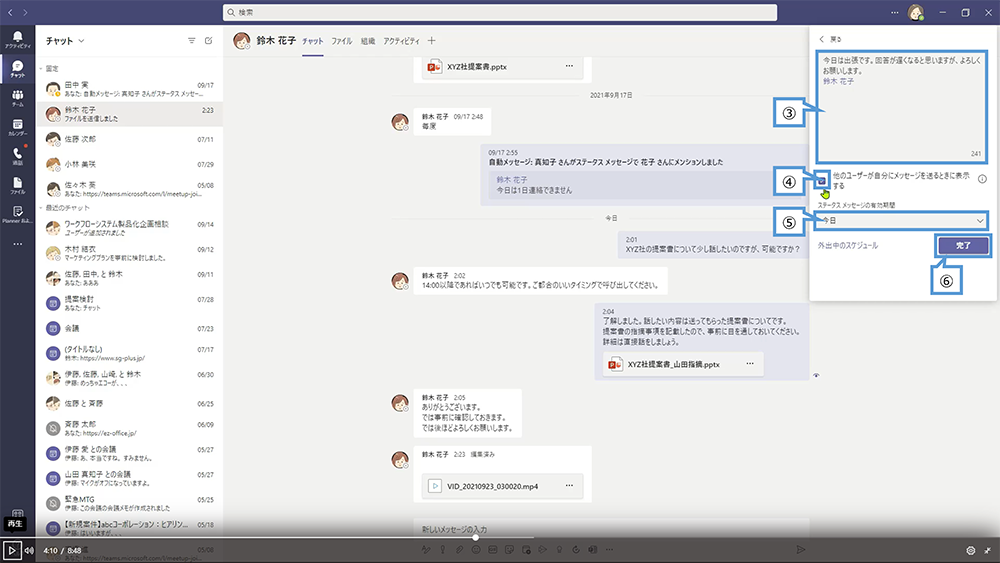Open the (タイトルなし) chat entry
1000x563 pixels.
pyautogui.click(x=130, y=353)
